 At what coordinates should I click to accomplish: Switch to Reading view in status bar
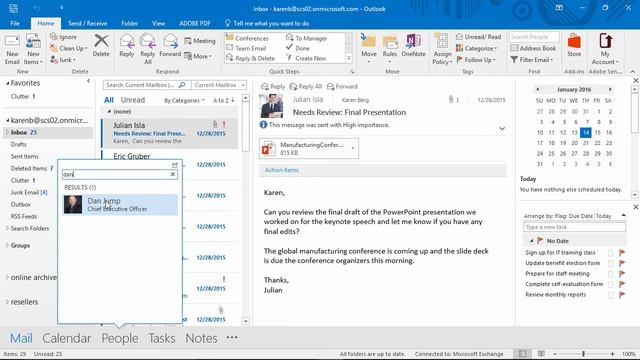click(541, 354)
